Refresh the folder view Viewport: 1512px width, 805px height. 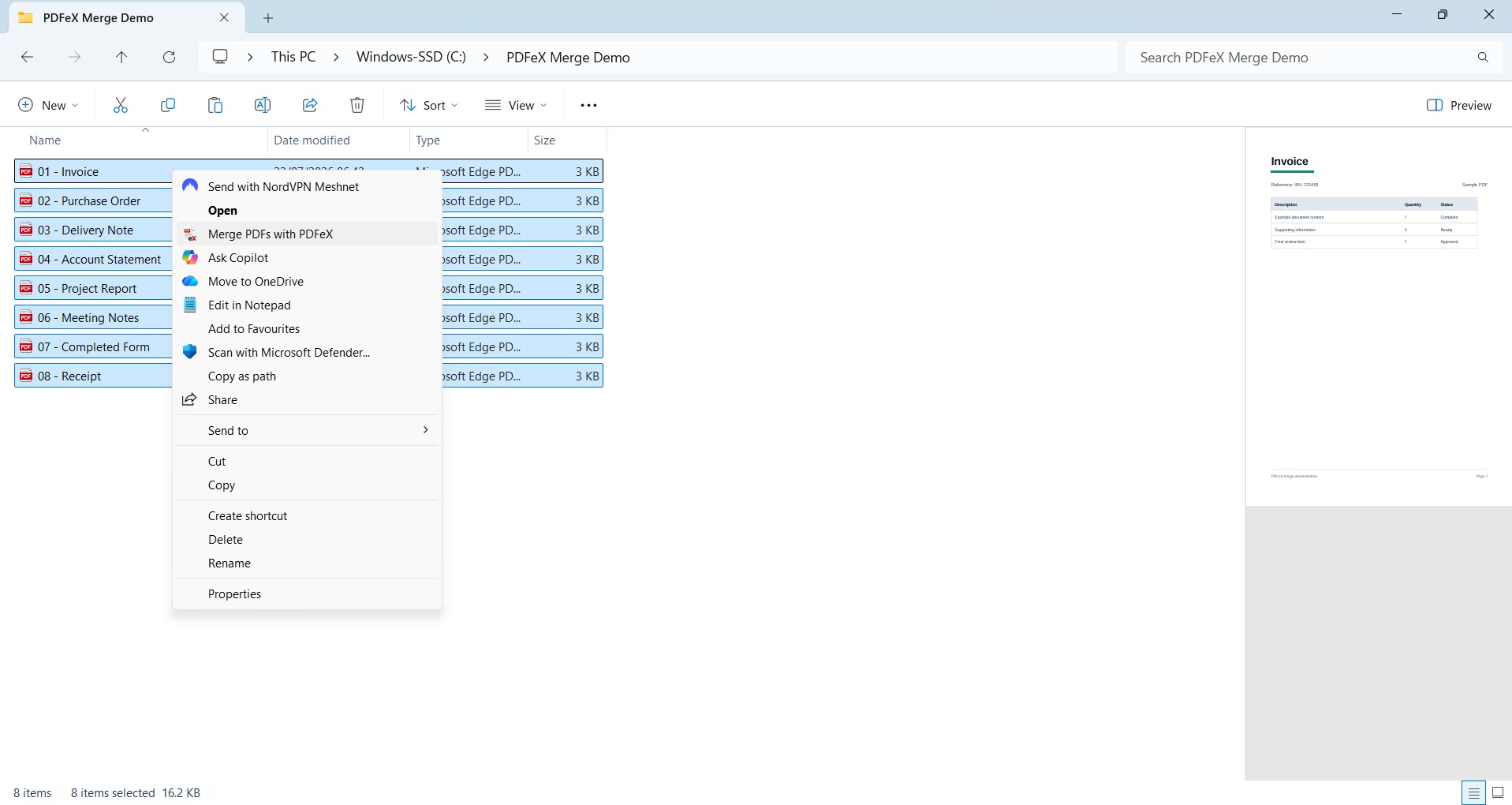169,57
